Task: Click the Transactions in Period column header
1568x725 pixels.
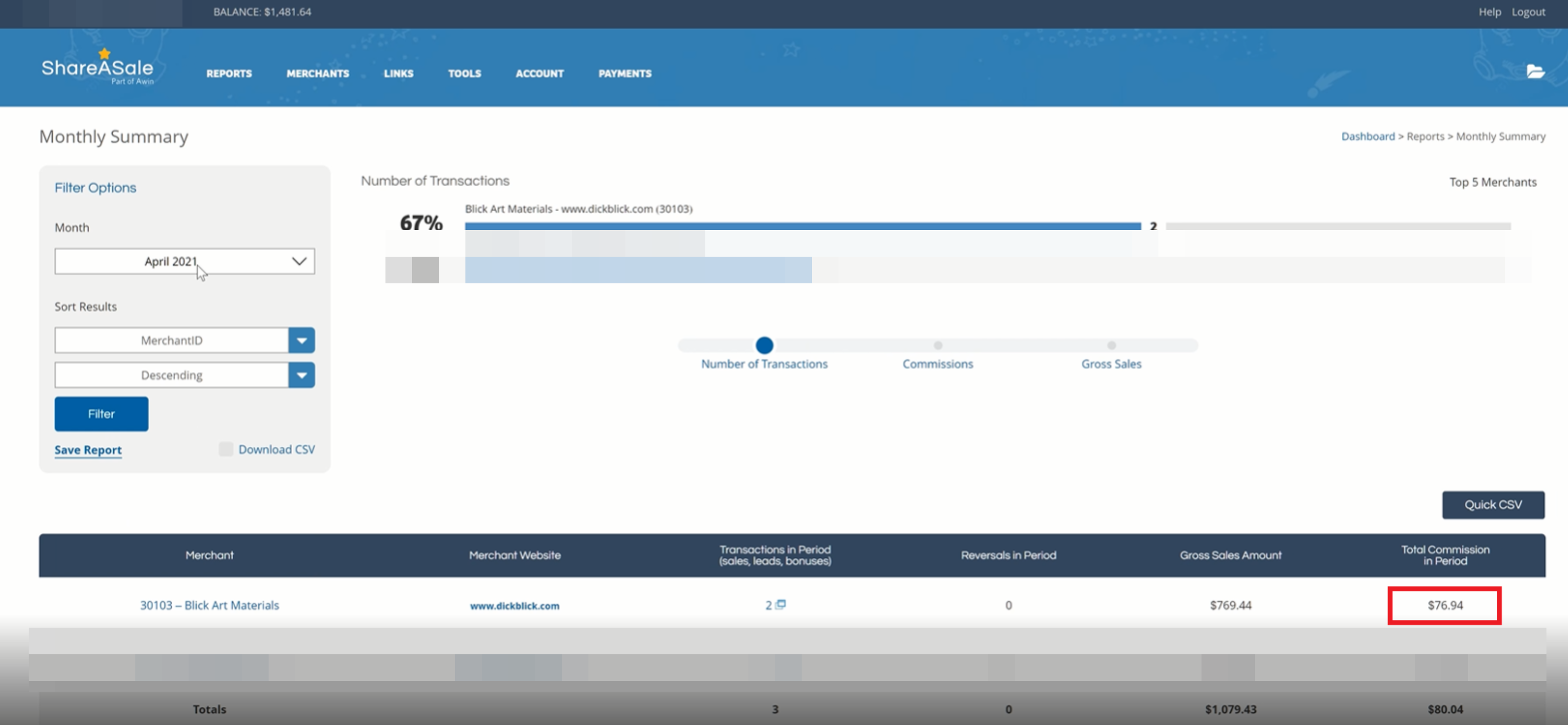Action: 775,555
